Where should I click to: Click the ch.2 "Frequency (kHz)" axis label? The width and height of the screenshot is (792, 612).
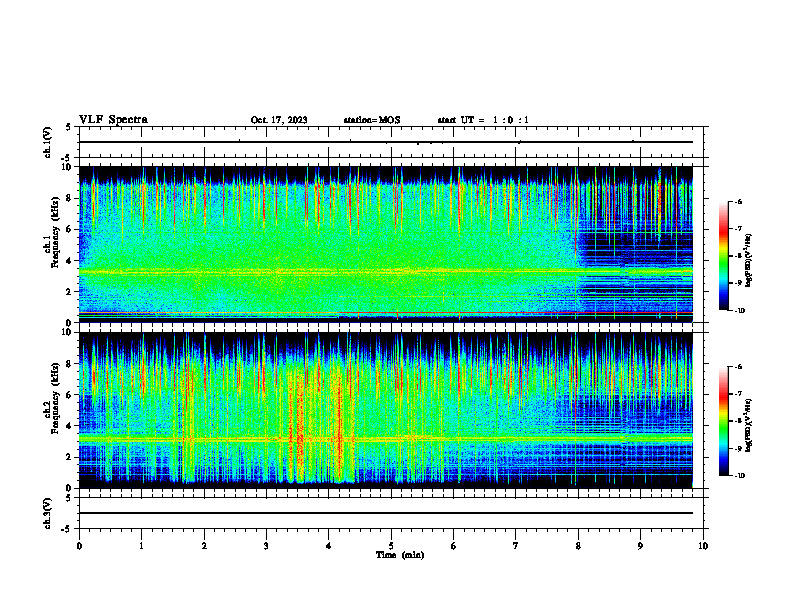click(55, 398)
